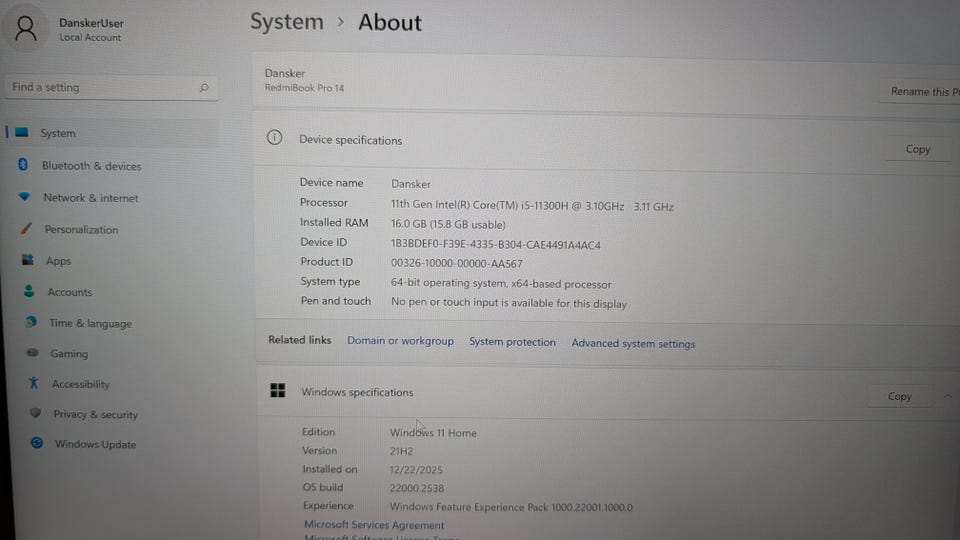Image resolution: width=960 pixels, height=540 pixels.
Task: Click the System breadcrumb link
Action: pos(287,22)
